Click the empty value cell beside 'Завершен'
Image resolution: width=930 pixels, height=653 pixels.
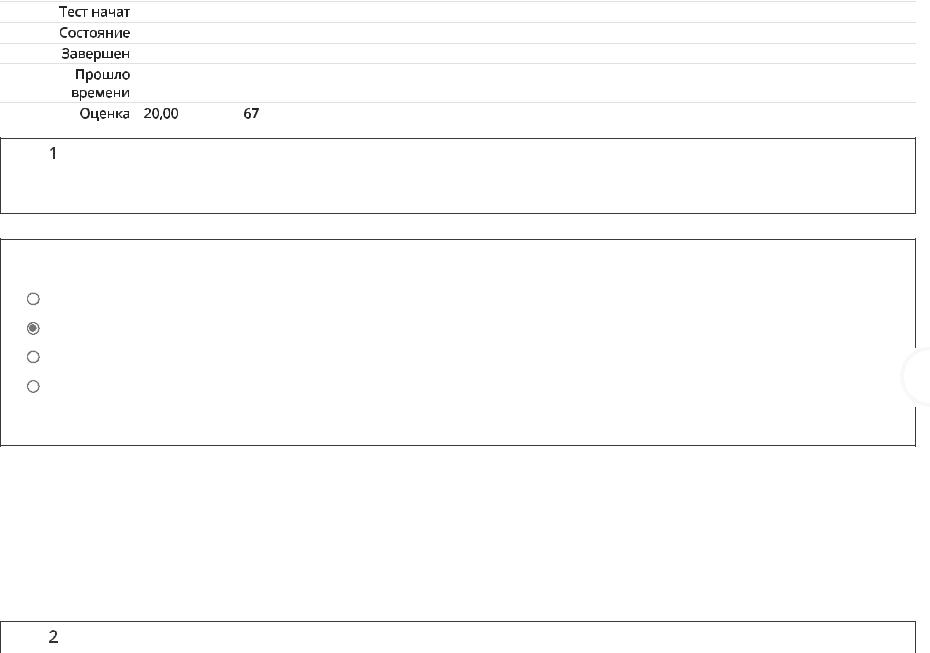point(527,53)
